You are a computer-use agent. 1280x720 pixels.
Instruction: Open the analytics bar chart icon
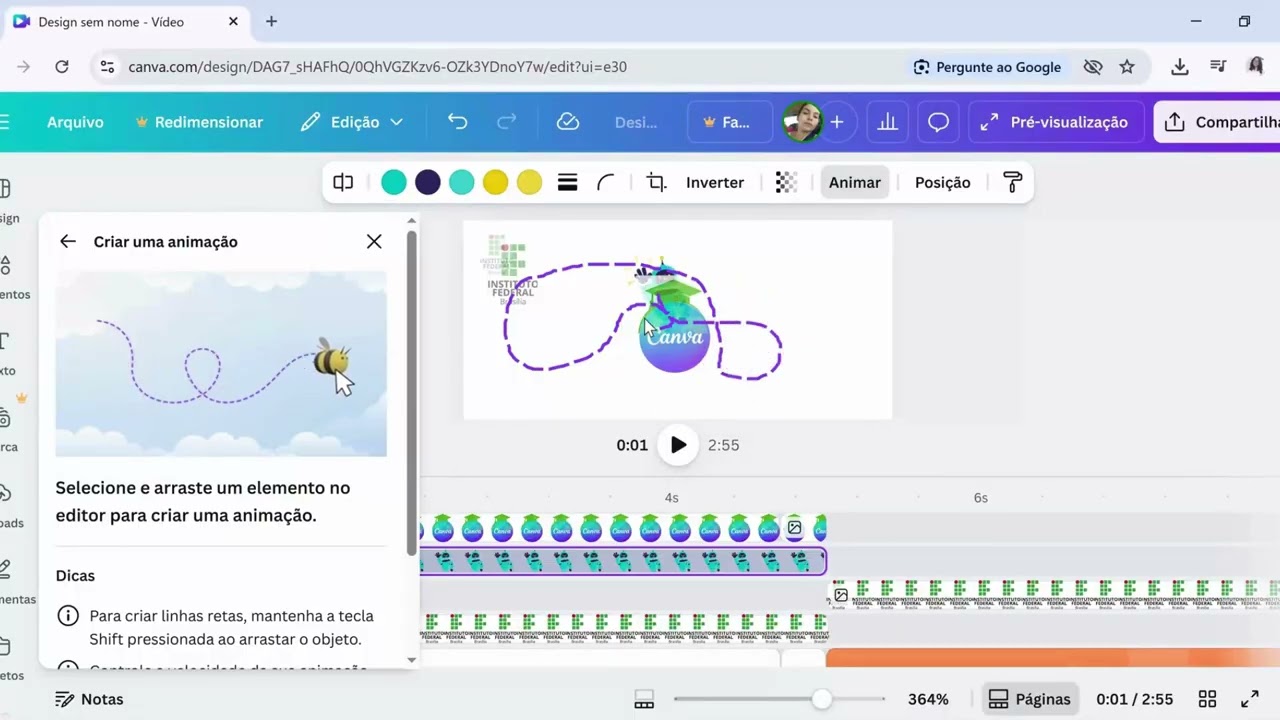point(887,122)
